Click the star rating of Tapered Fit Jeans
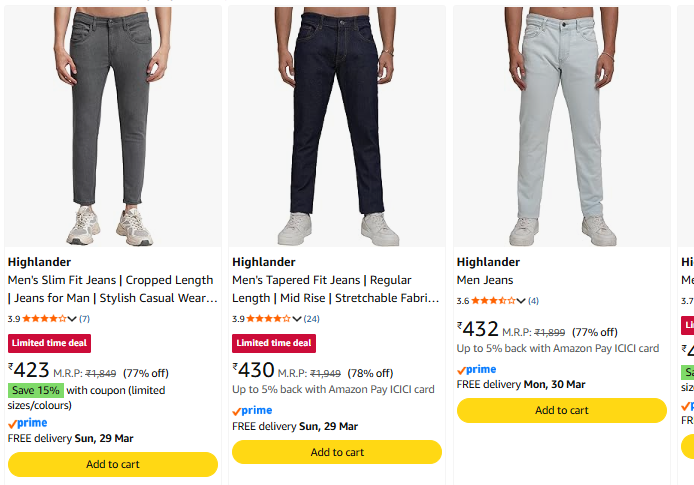The width and height of the screenshot is (694, 485). click(x=268, y=319)
